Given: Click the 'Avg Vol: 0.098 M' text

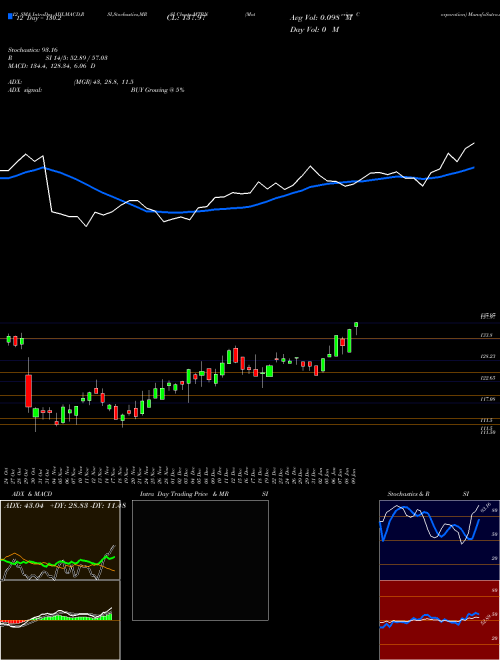Looking at the screenshot, I should pyautogui.click(x=321, y=18).
